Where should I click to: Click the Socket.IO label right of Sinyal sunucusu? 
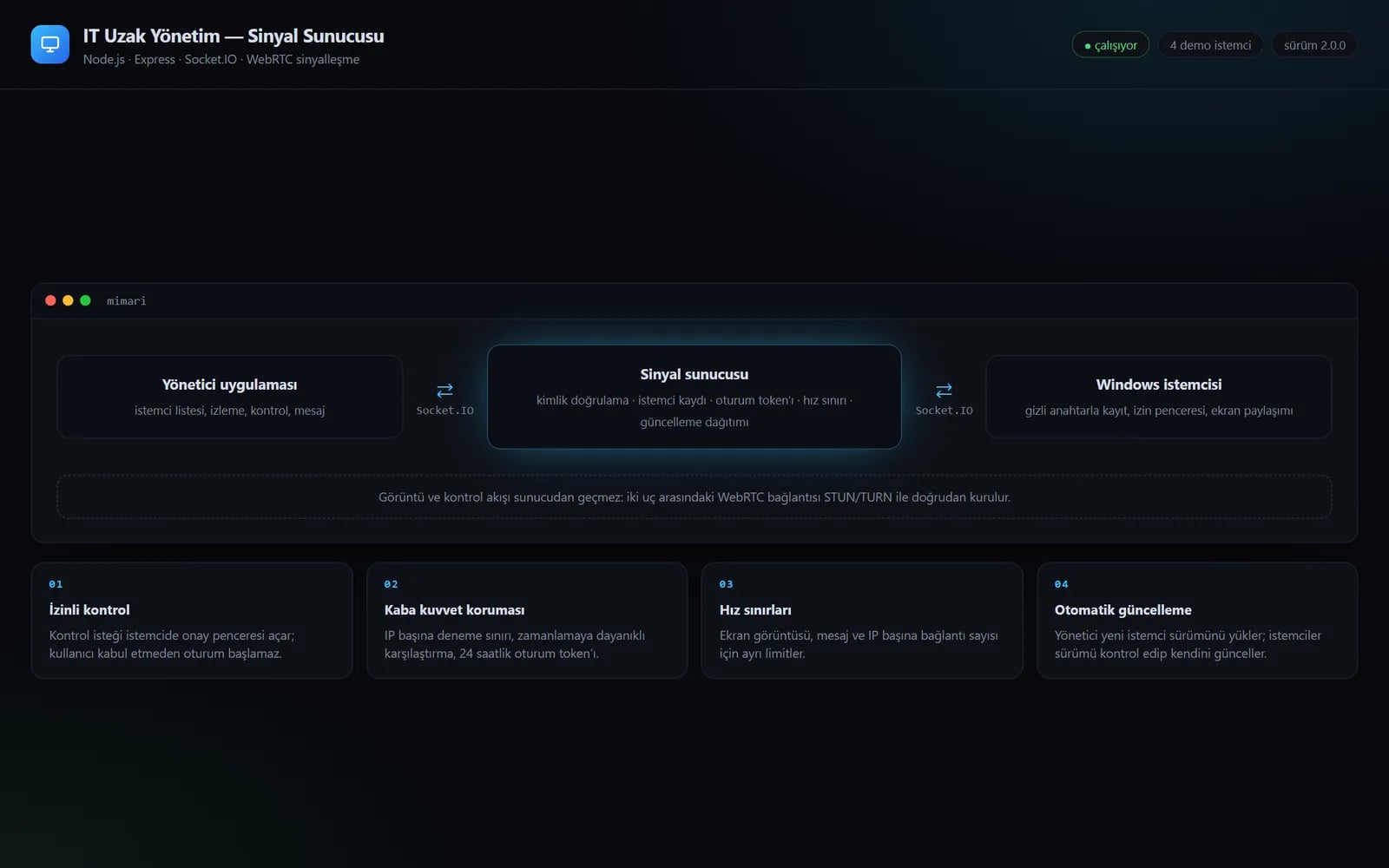click(944, 411)
